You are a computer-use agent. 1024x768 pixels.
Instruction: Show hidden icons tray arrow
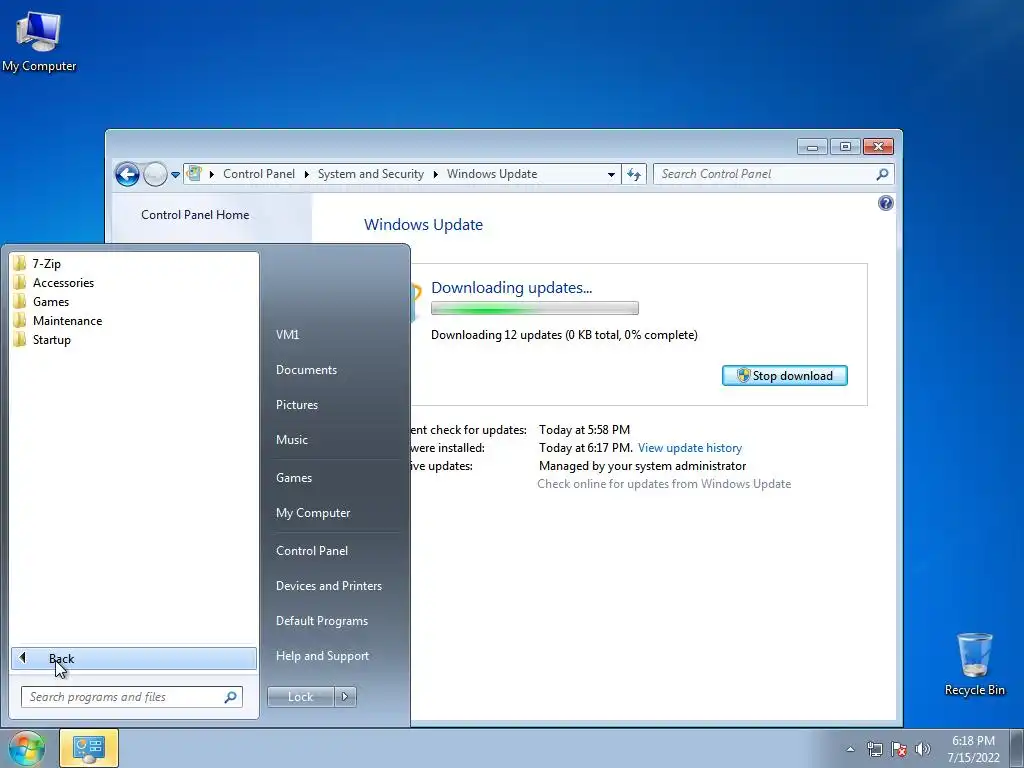tap(850, 749)
